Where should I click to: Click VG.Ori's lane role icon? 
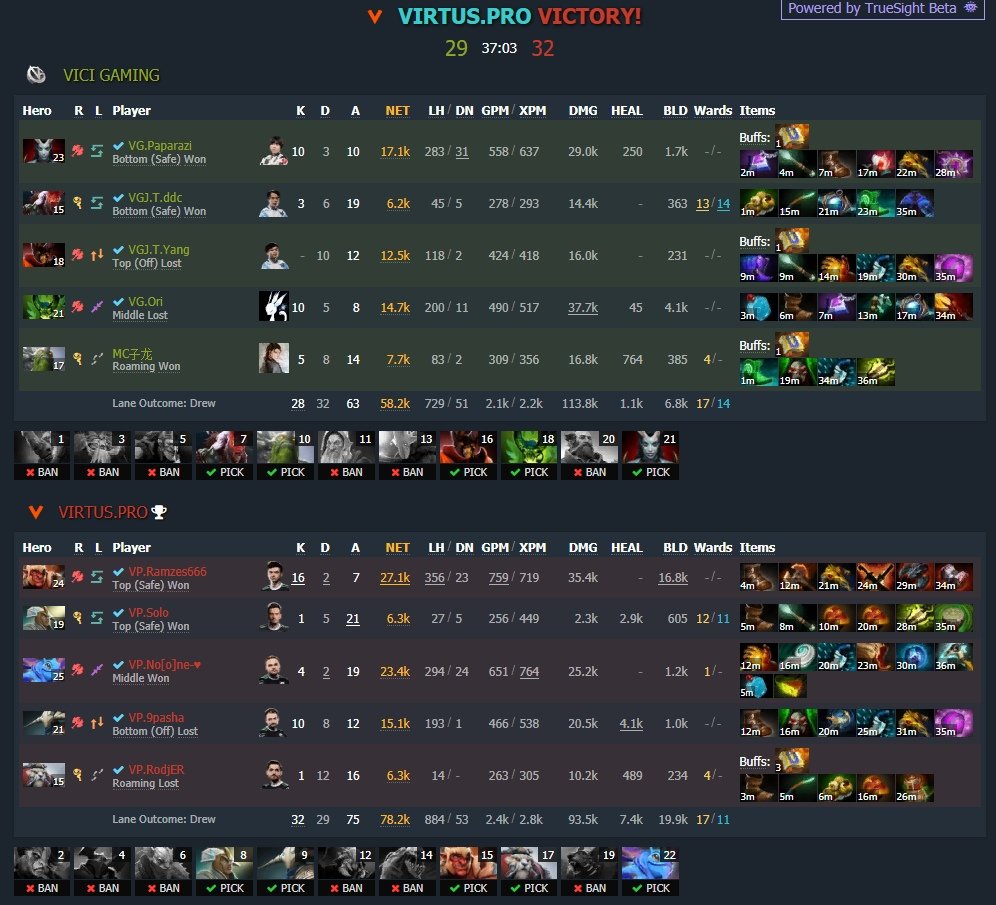point(97,307)
